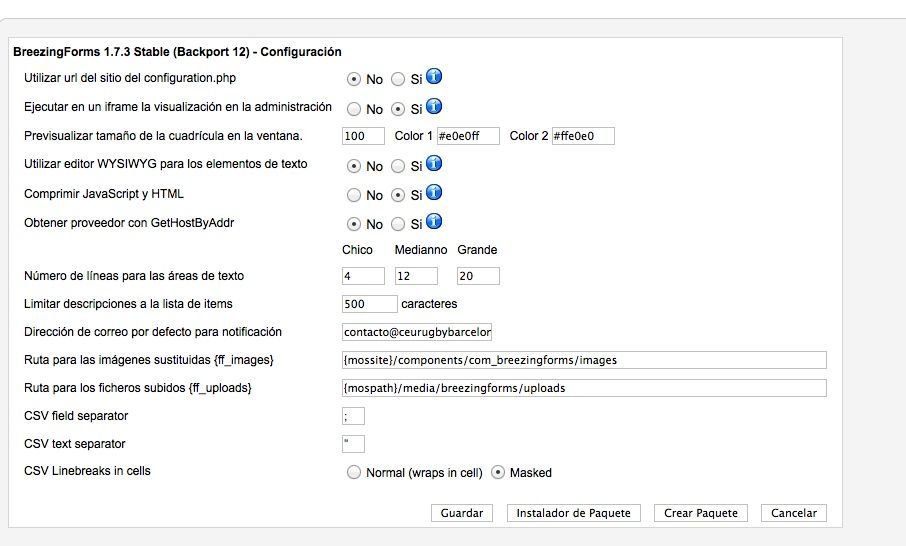The width and height of the screenshot is (906, 546).
Task: Select Si for iframe preview in administration
Action: pyautogui.click(x=398, y=109)
